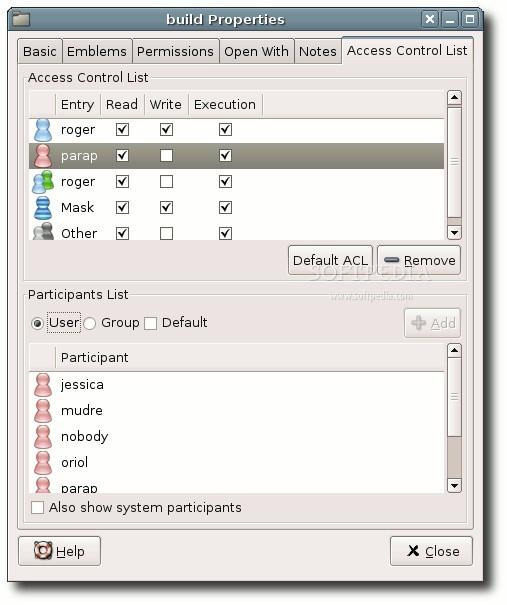Select the Other entry name

(x=79, y=233)
